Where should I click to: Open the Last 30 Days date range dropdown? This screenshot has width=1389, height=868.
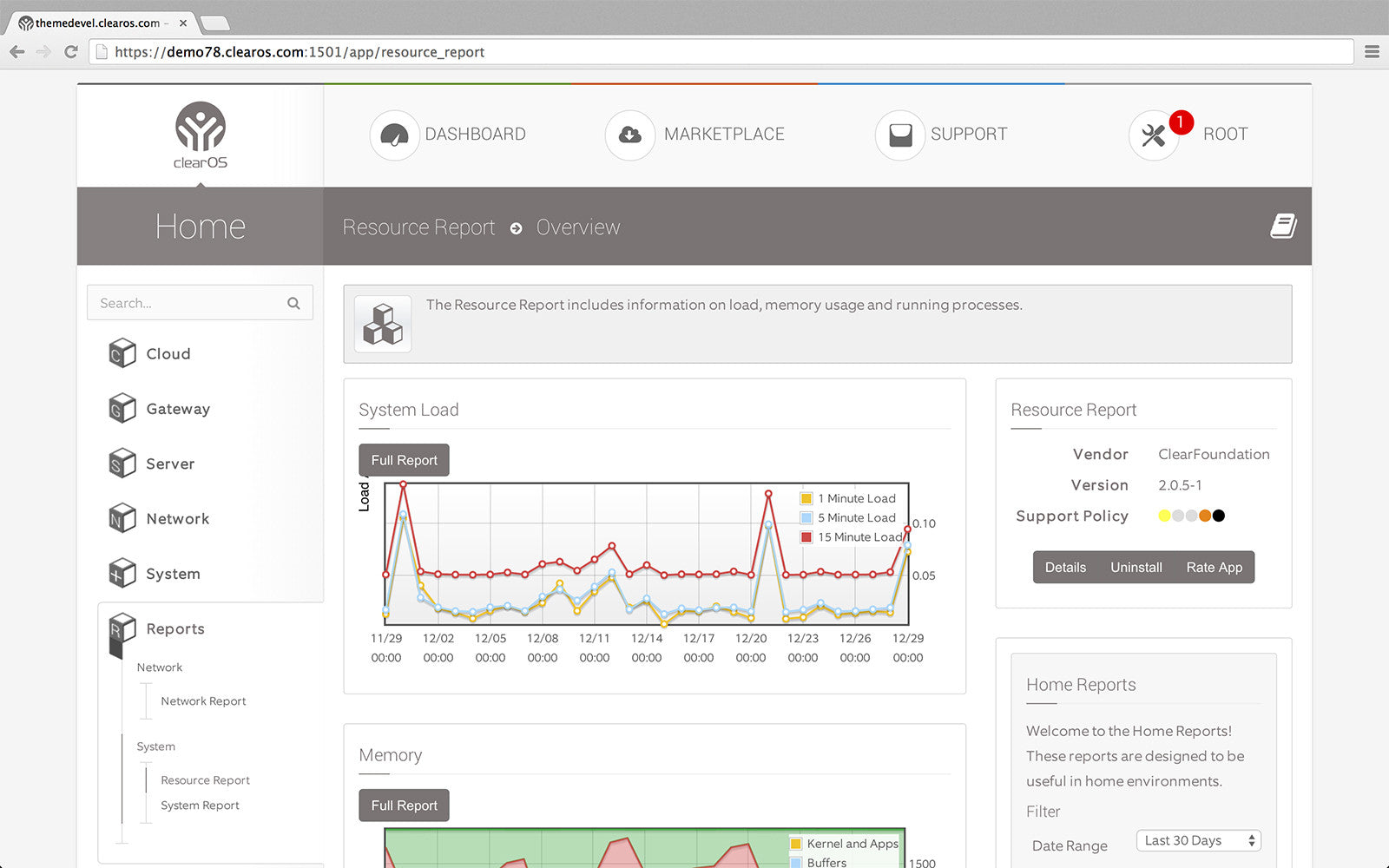click(x=1198, y=840)
